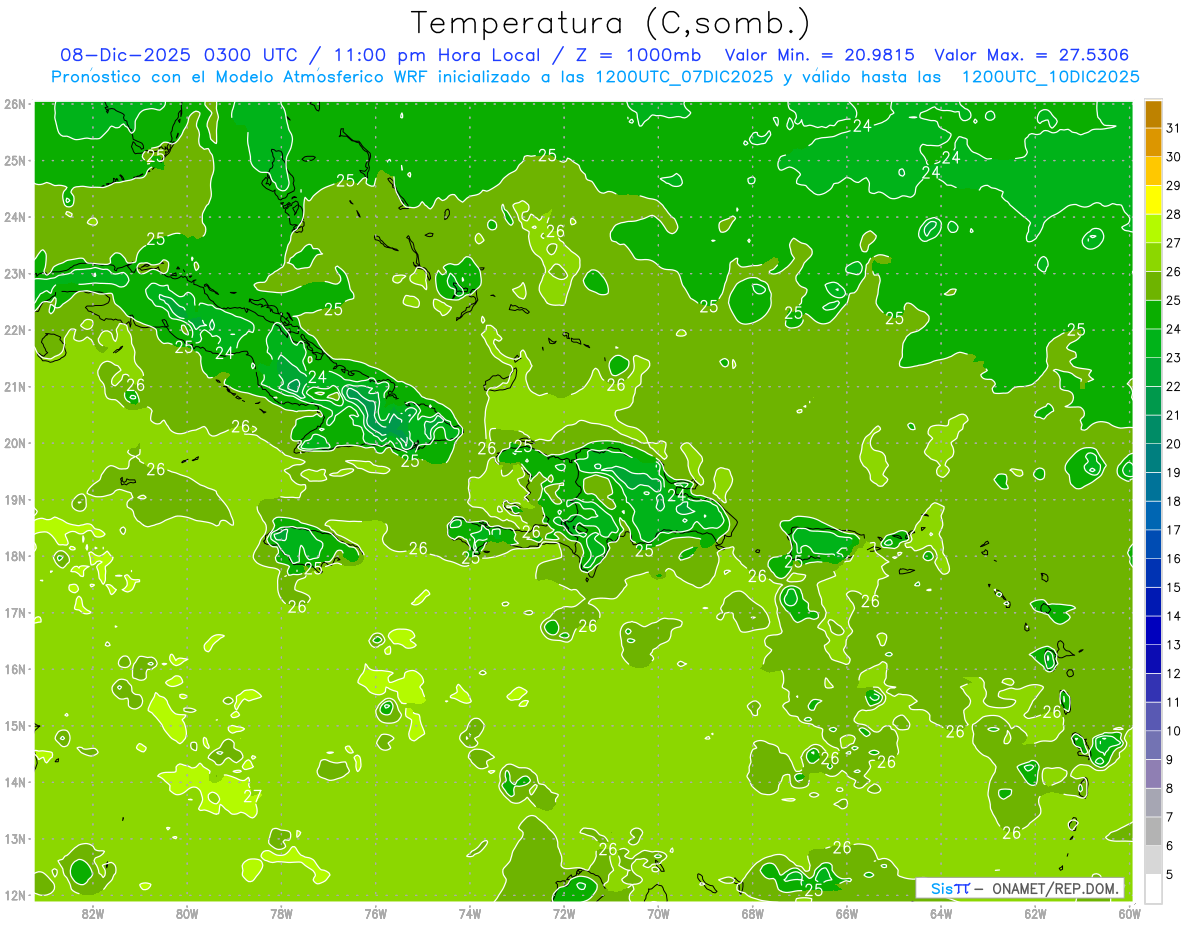This screenshot has height=927, width=1200.
Task: Click the 76W longitude axis label
Action: click(x=376, y=912)
